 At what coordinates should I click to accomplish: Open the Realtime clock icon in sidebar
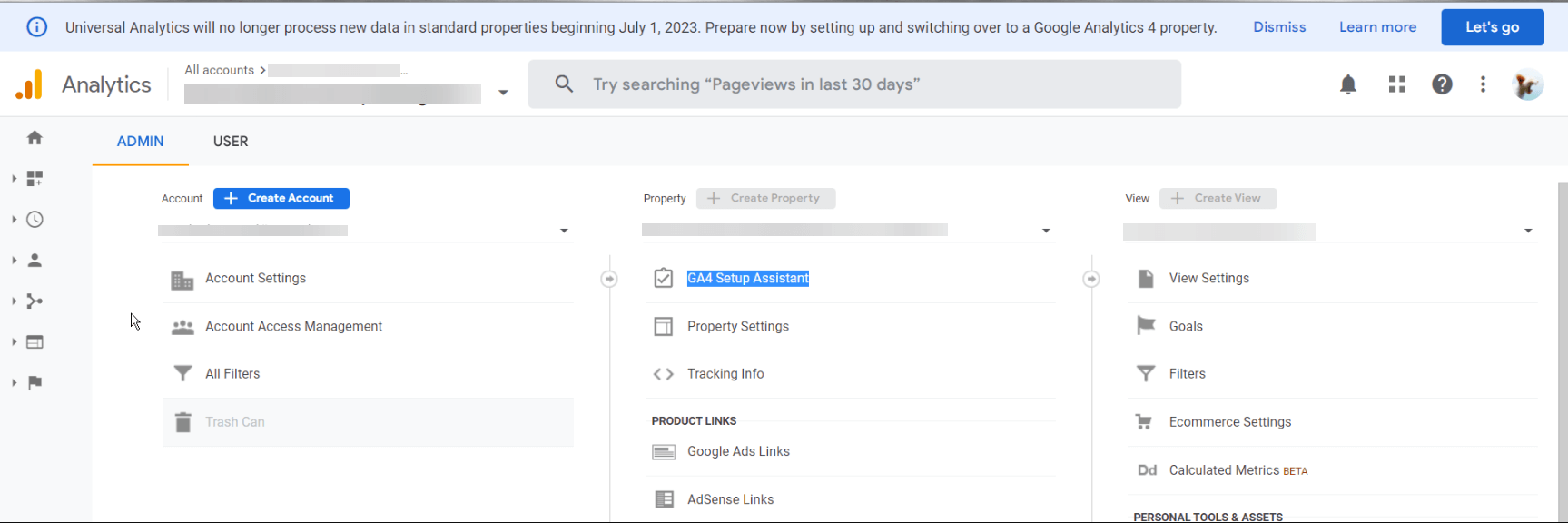(x=35, y=219)
